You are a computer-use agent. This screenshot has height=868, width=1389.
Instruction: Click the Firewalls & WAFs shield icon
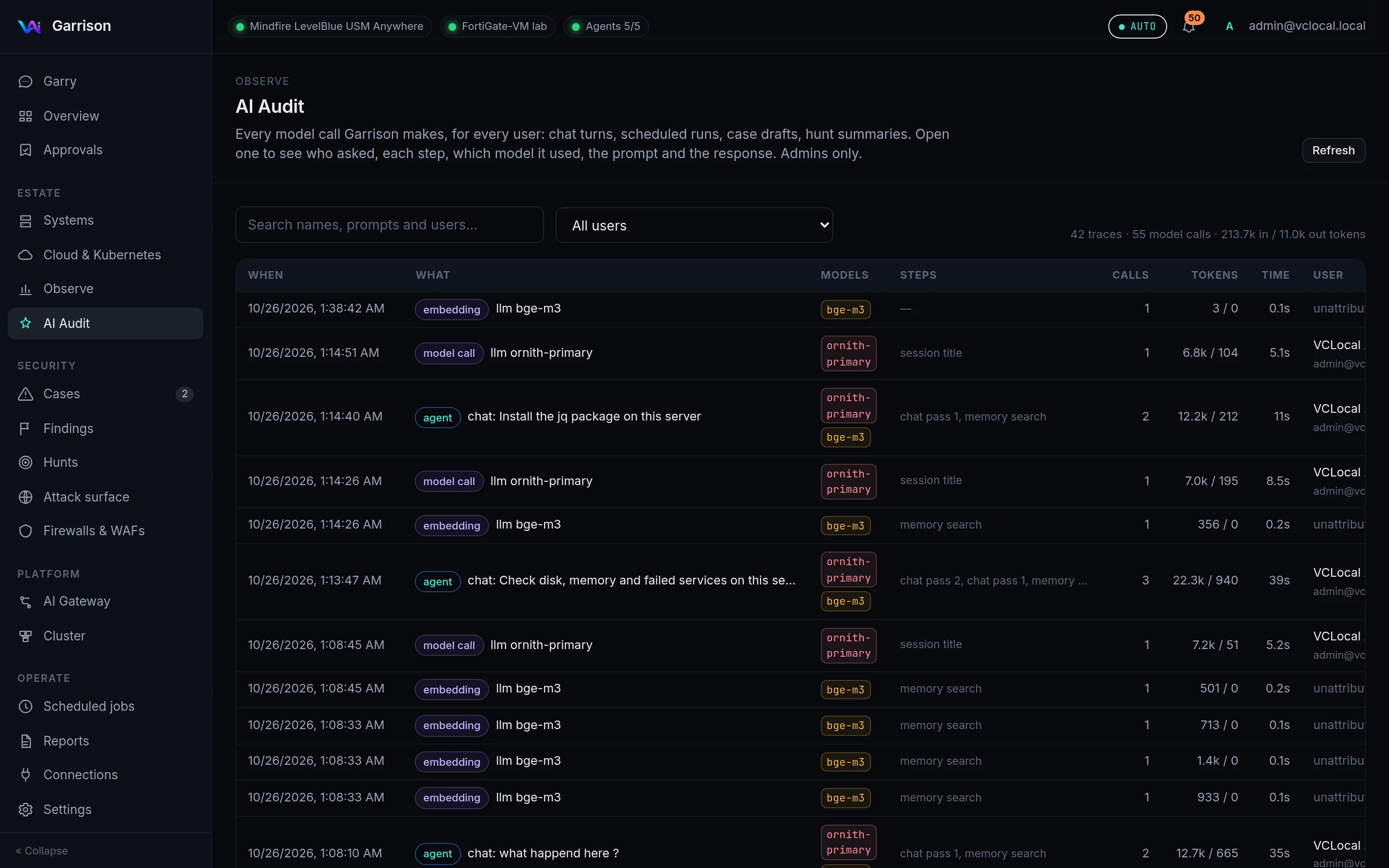25,530
